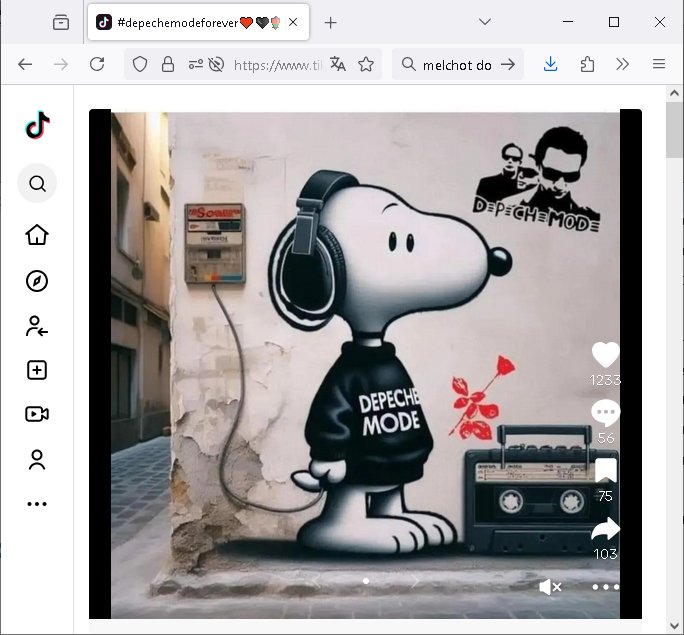This screenshot has width=684, height=635.
Task: Focus the search box with melchot do
Action: click(457, 65)
